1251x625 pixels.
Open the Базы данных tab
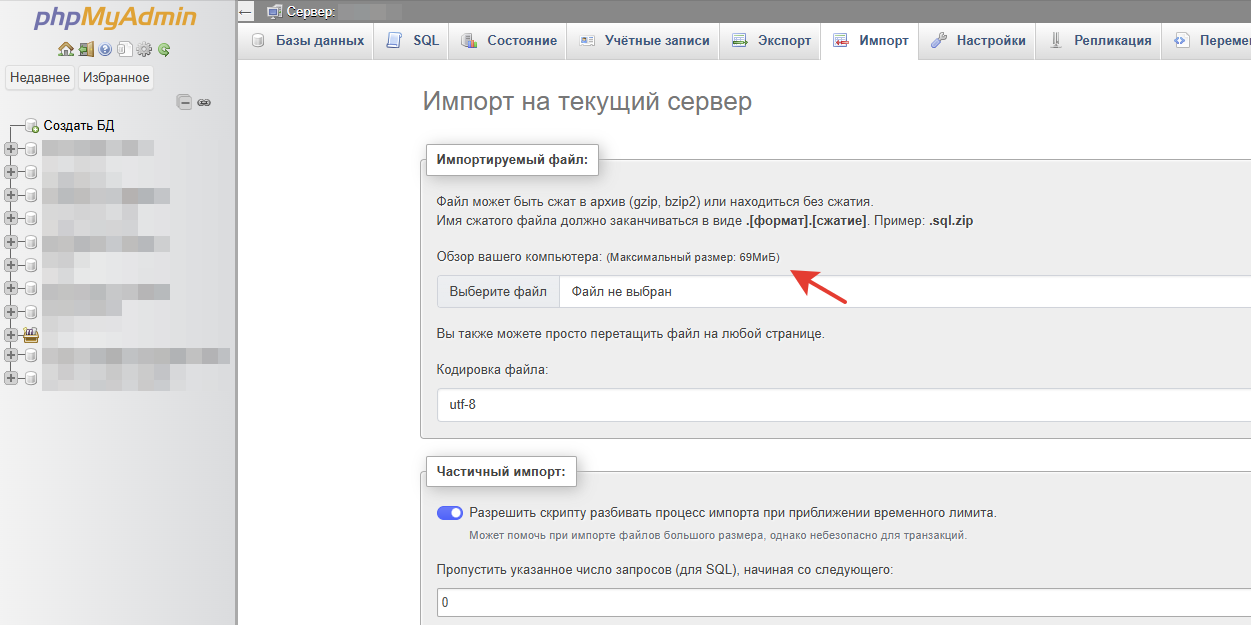pyautogui.click(x=306, y=41)
